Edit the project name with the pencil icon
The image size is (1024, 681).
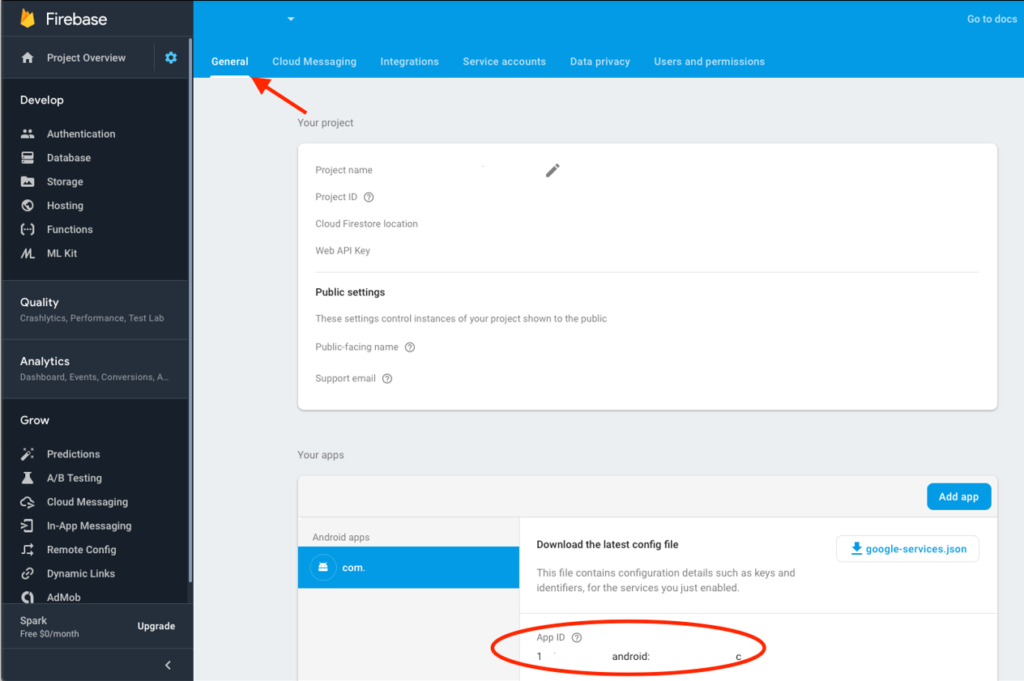[x=552, y=170]
